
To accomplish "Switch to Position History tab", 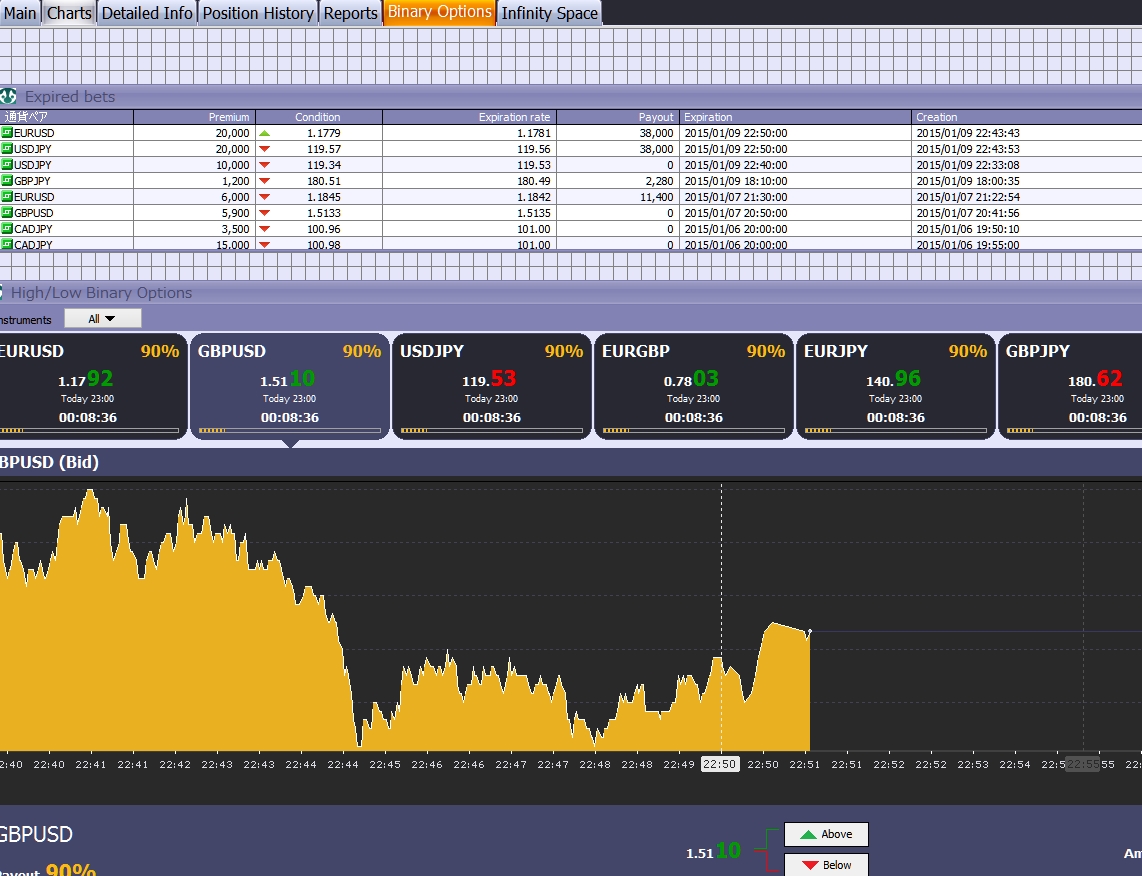I will coord(258,13).
